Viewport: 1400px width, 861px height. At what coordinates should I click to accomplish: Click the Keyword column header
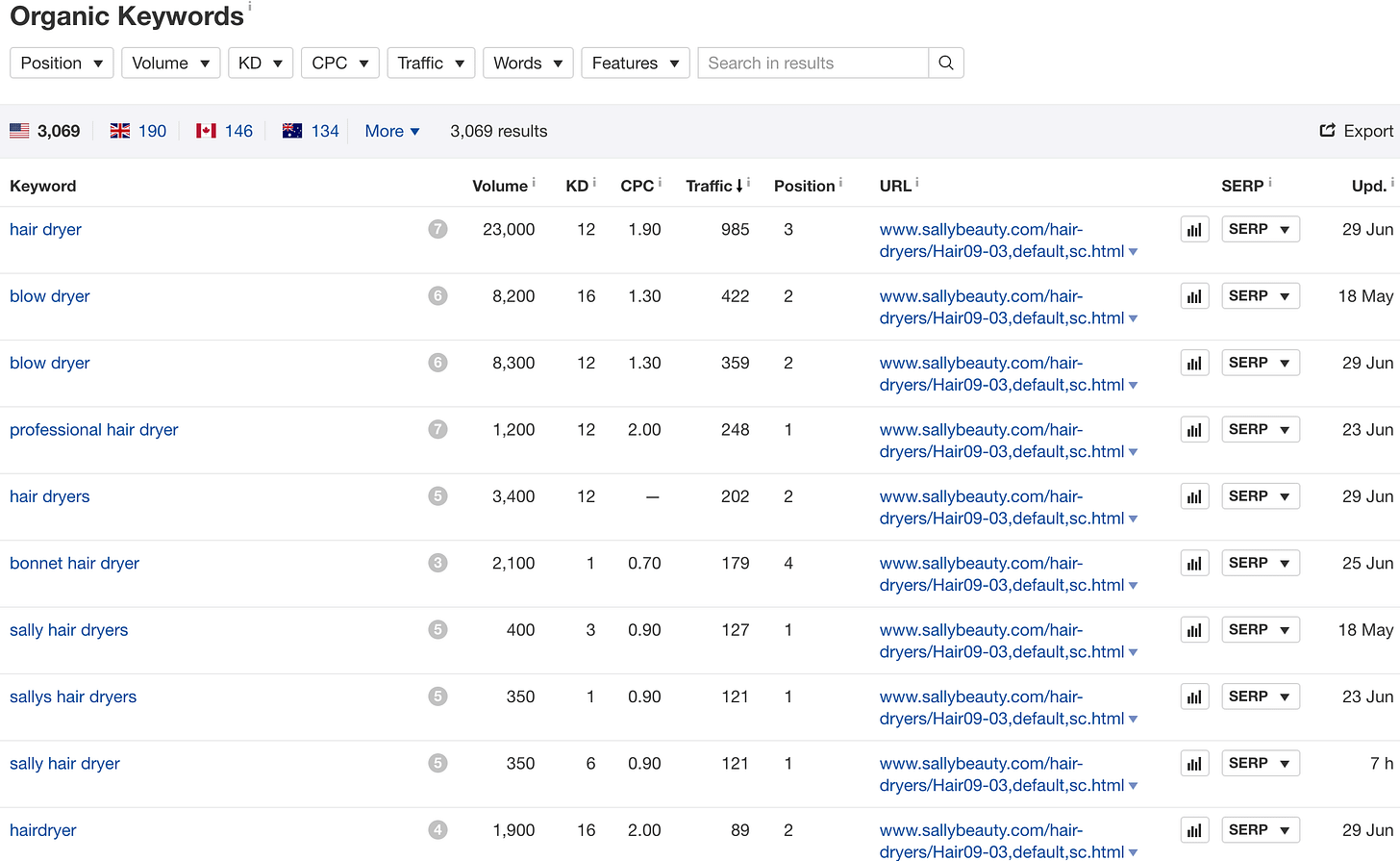coord(43,186)
